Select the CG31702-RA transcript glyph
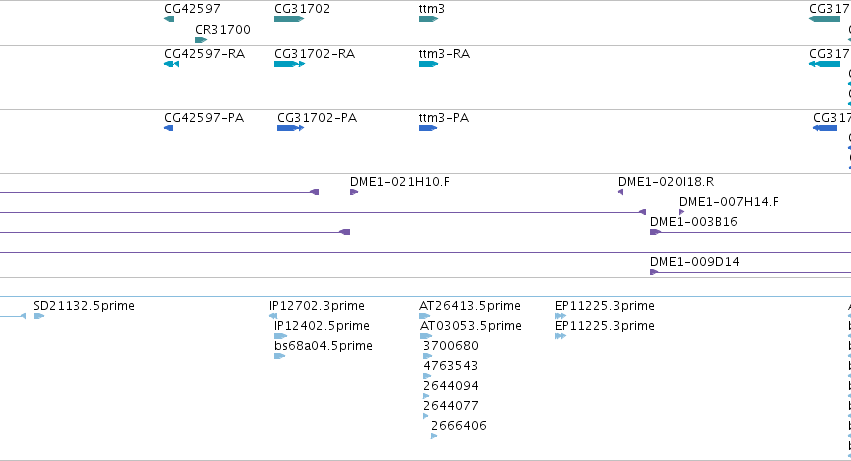Screen dimensions: 851x461 pyautogui.click(x=290, y=64)
